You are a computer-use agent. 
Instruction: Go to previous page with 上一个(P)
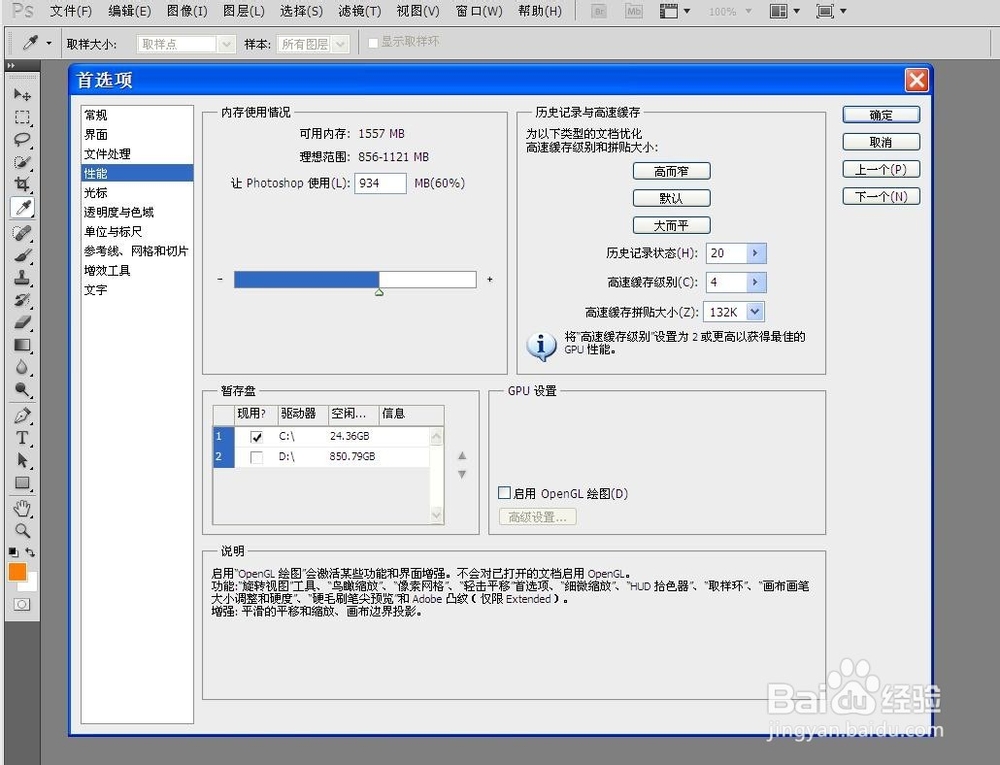[881, 169]
